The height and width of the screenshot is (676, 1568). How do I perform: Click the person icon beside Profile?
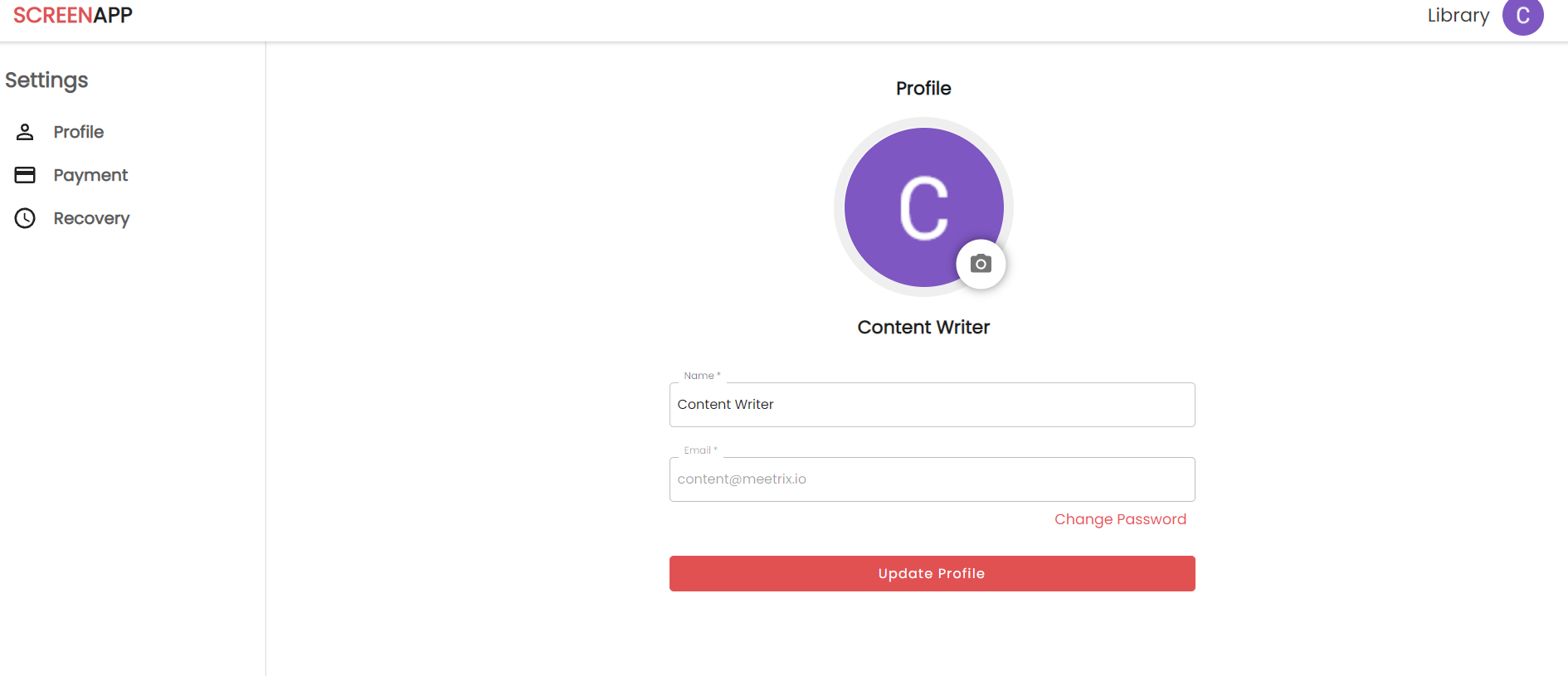coord(25,132)
